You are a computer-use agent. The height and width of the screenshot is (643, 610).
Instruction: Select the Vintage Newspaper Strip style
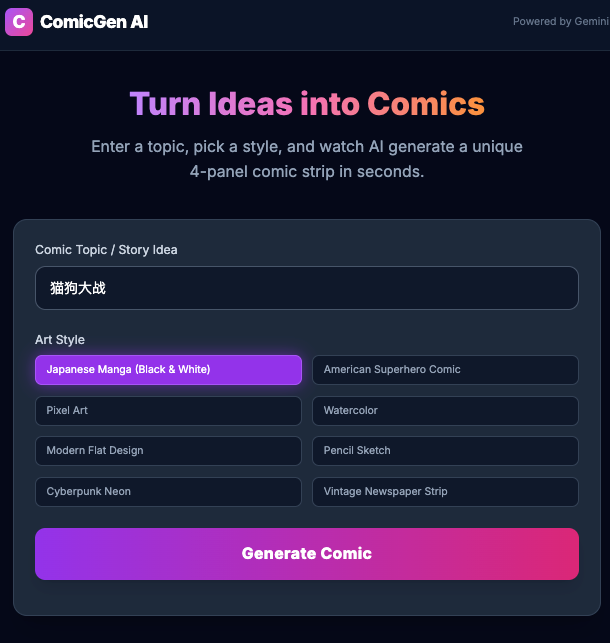pos(445,492)
